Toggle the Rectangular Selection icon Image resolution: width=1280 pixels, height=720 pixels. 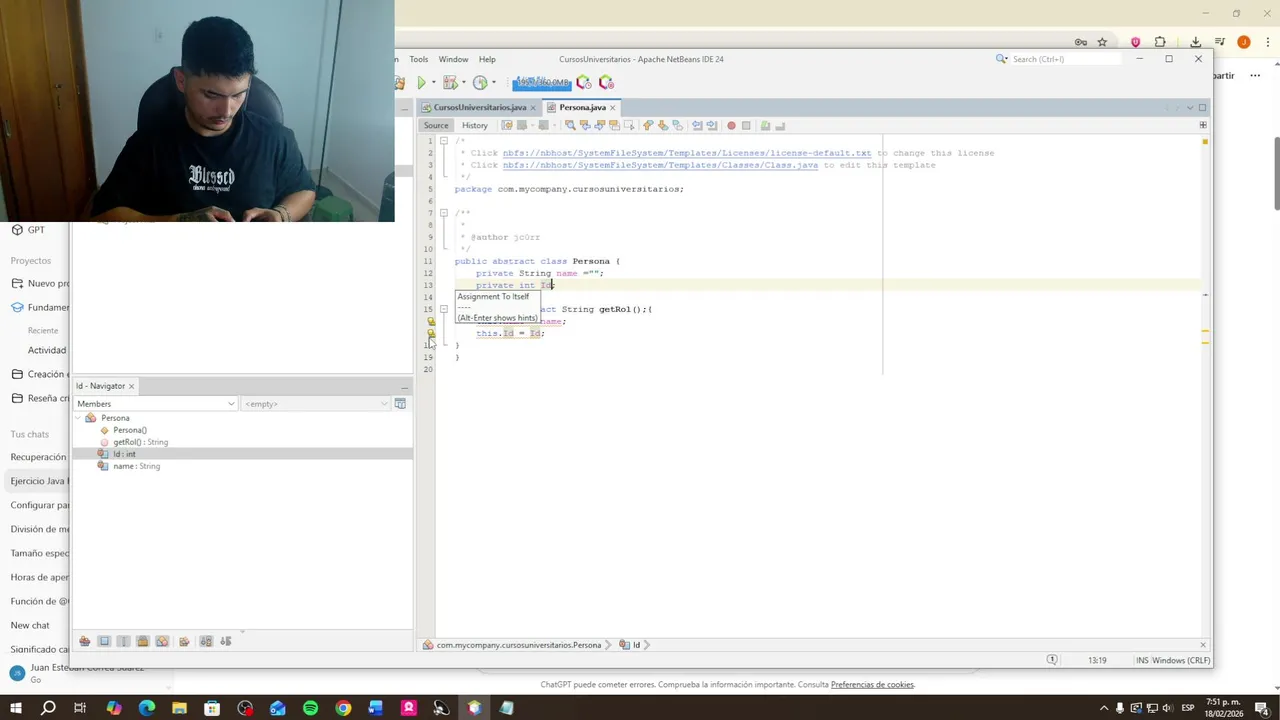(x=629, y=125)
